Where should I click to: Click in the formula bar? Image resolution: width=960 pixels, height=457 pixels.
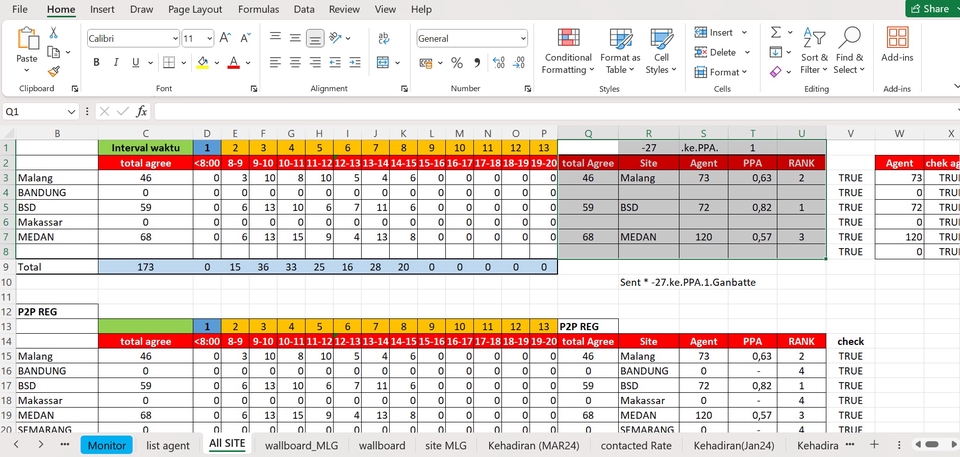pos(554,111)
